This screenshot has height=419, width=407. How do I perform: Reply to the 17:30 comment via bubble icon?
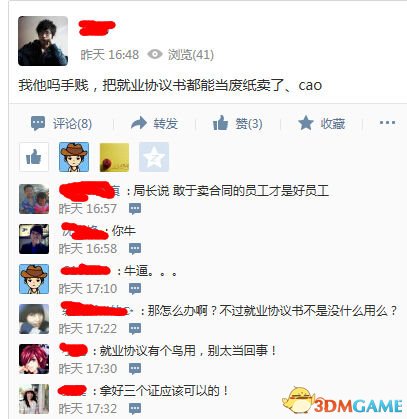click(x=135, y=369)
